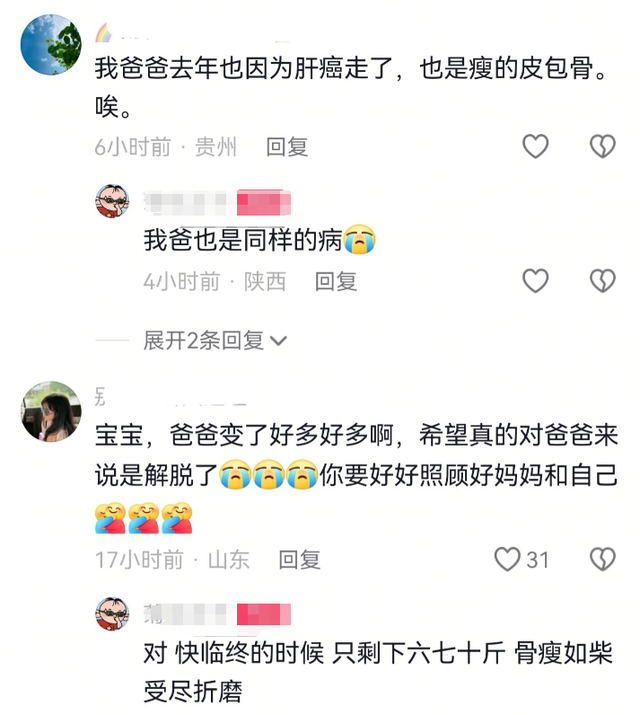This screenshot has width=640, height=715.
Task: Open the cartoon avatar on the bottom reply
Action: [x=112, y=614]
